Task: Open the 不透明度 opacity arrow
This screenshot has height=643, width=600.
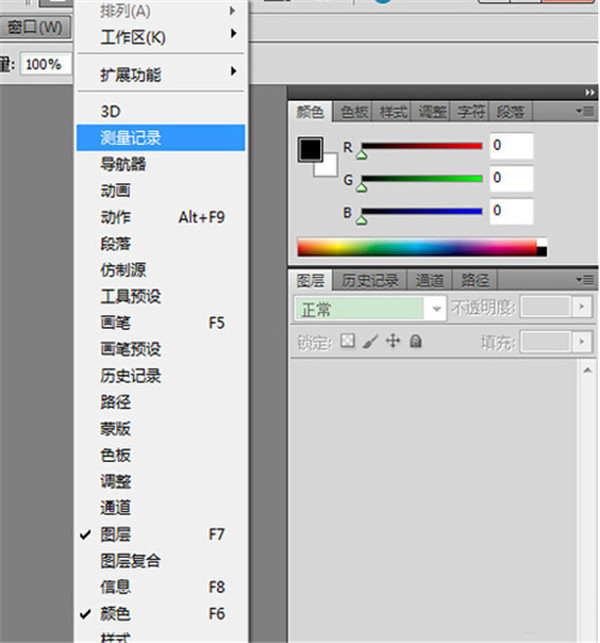Action: pyautogui.click(x=582, y=306)
